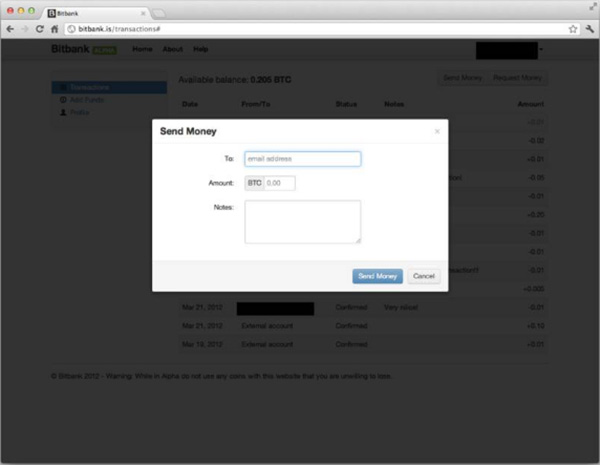Click the Available balance 0.205 BTC text

click(x=235, y=80)
